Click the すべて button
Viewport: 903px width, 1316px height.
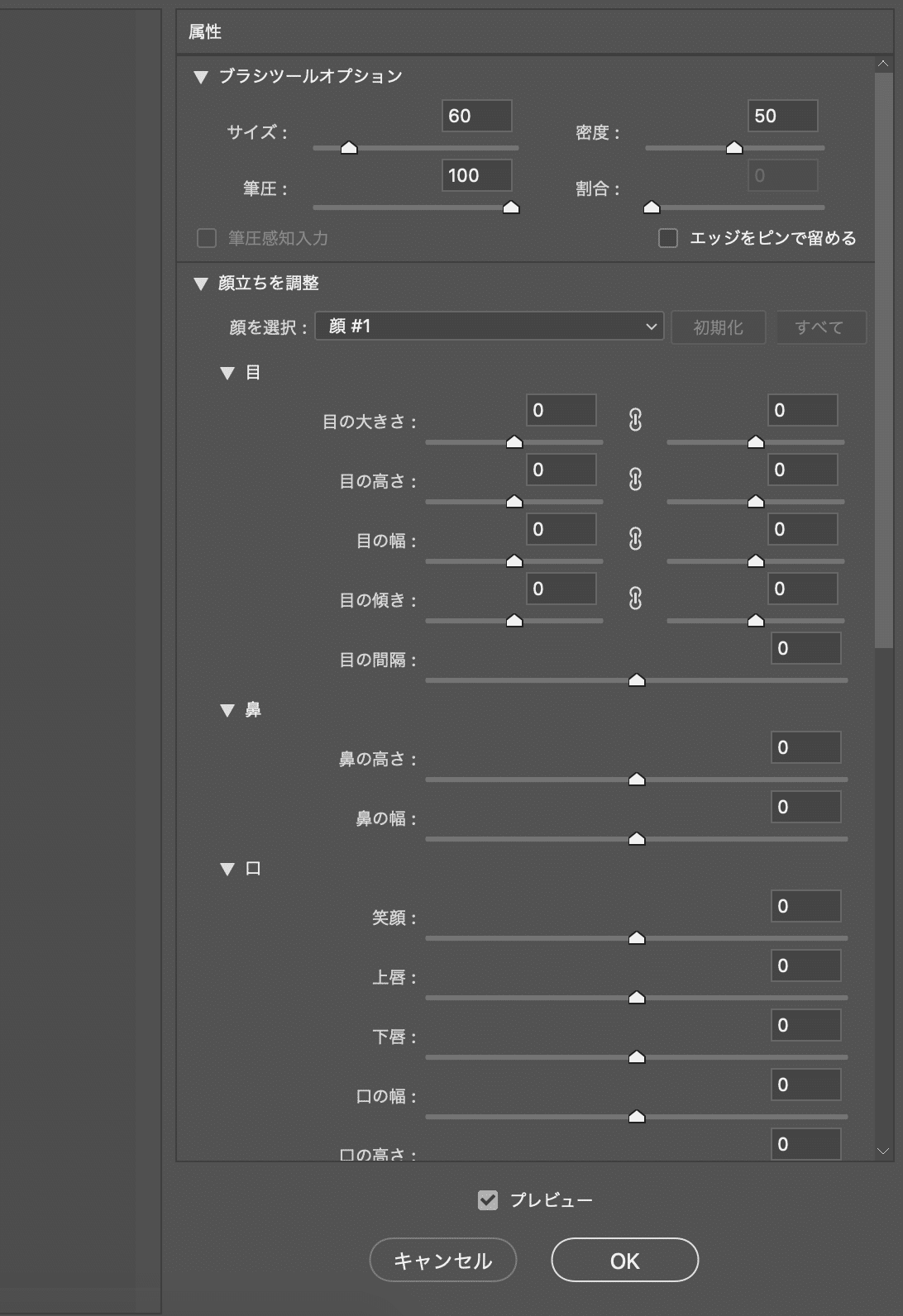coord(819,327)
